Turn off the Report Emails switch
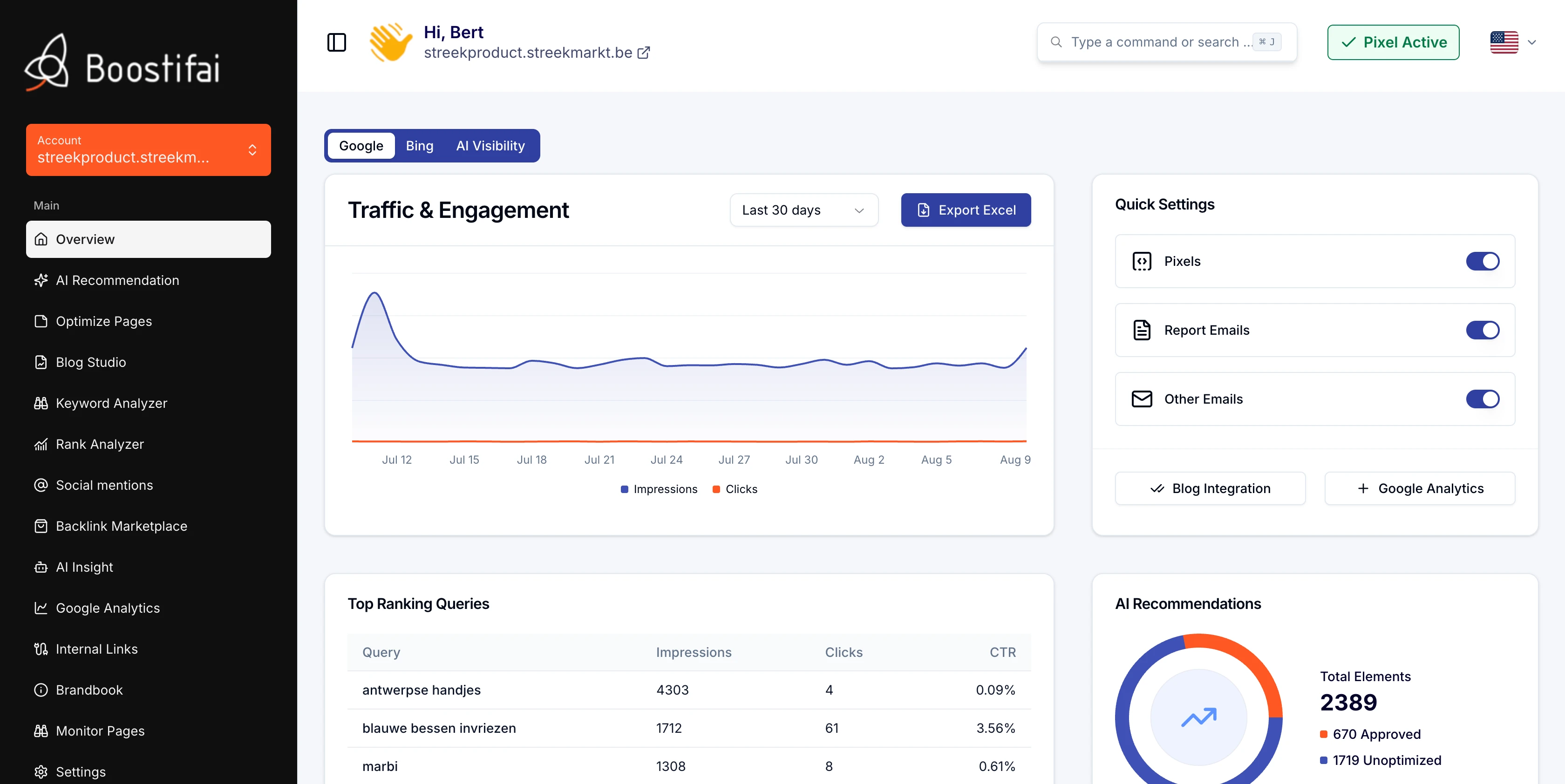1565x784 pixels. pyautogui.click(x=1483, y=331)
